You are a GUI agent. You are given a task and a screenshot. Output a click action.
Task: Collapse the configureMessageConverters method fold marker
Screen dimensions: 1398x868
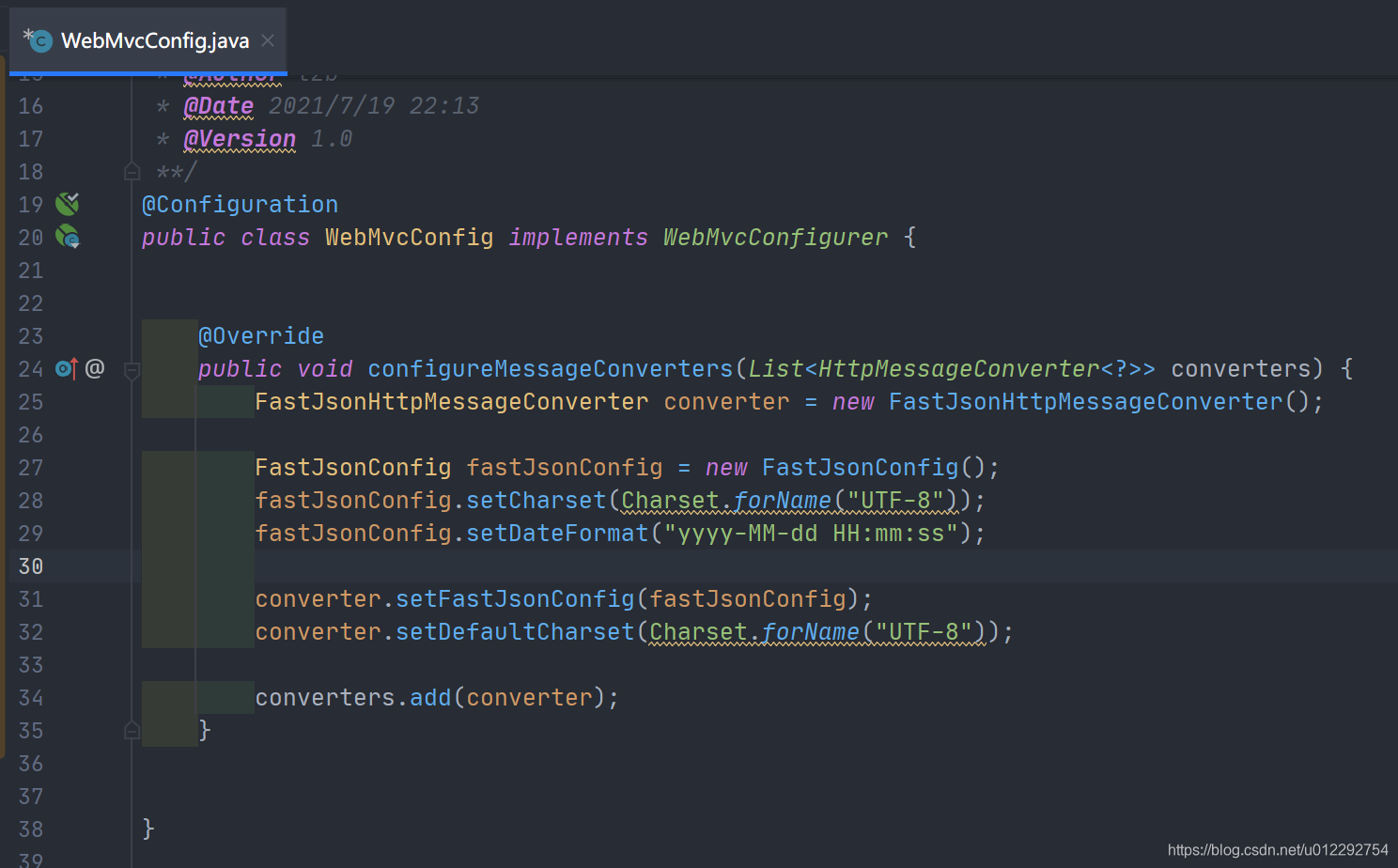(132, 371)
